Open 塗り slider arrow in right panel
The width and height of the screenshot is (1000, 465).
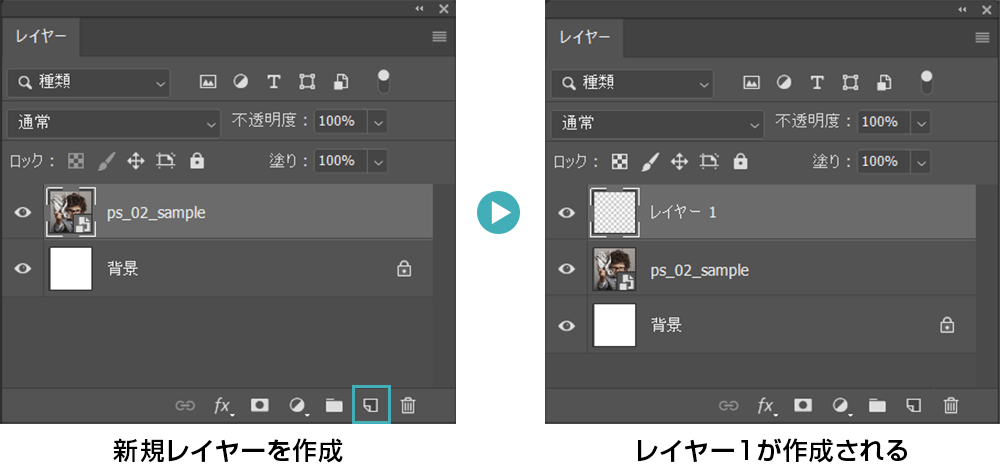922,161
